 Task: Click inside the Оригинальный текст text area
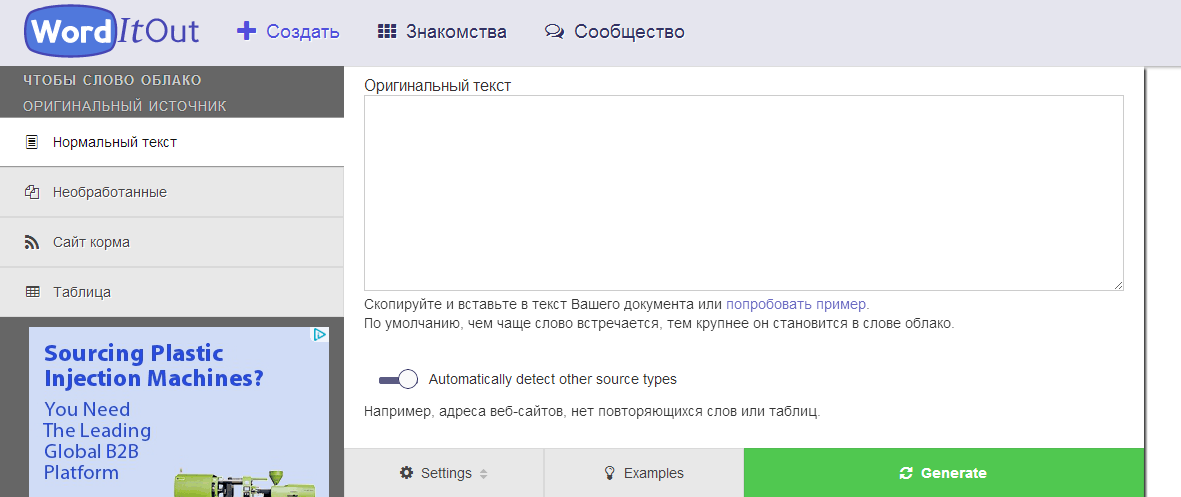tap(743, 193)
